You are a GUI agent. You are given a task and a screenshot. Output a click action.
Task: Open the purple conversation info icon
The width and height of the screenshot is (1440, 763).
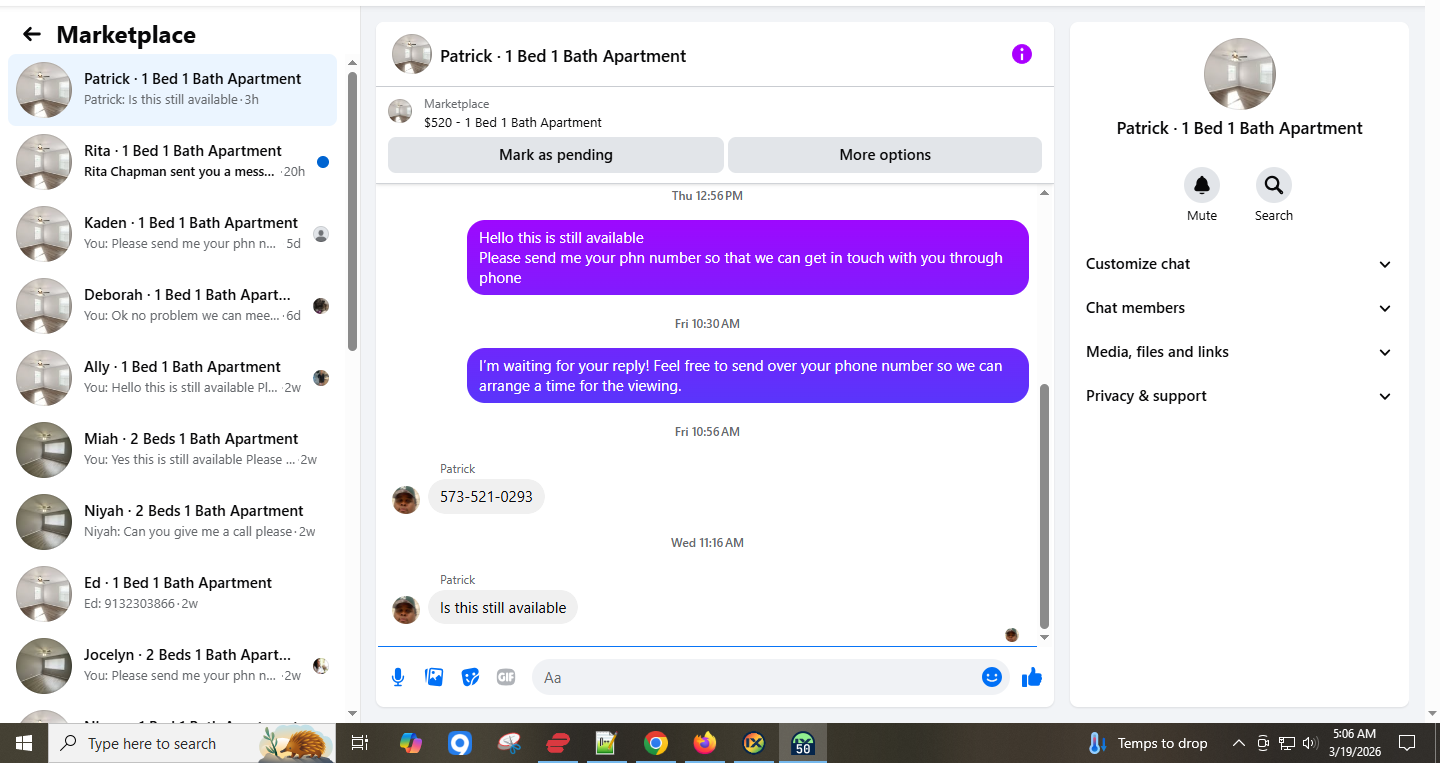coord(1021,54)
